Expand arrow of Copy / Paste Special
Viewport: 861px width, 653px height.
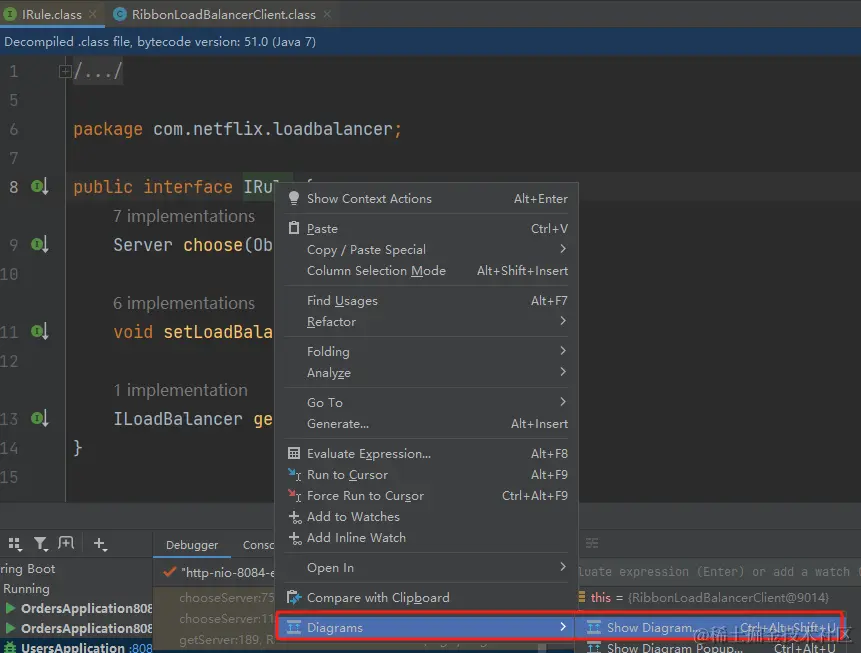tap(563, 249)
